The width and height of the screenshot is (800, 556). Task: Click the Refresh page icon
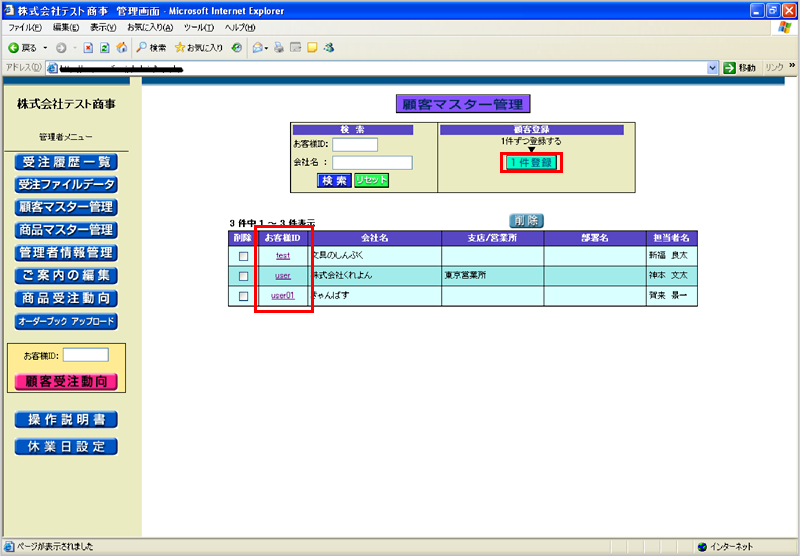(105, 47)
